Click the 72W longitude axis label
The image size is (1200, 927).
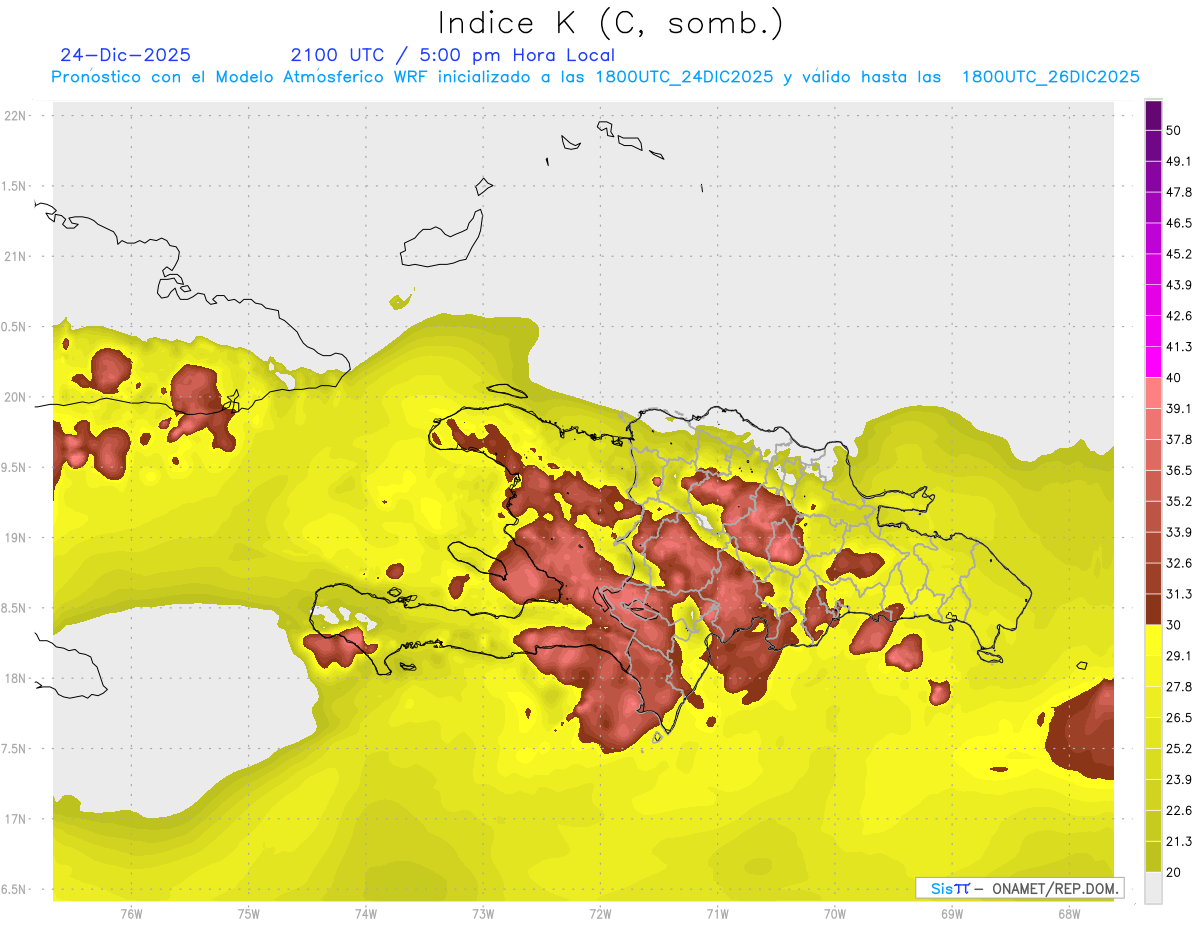tap(600, 913)
